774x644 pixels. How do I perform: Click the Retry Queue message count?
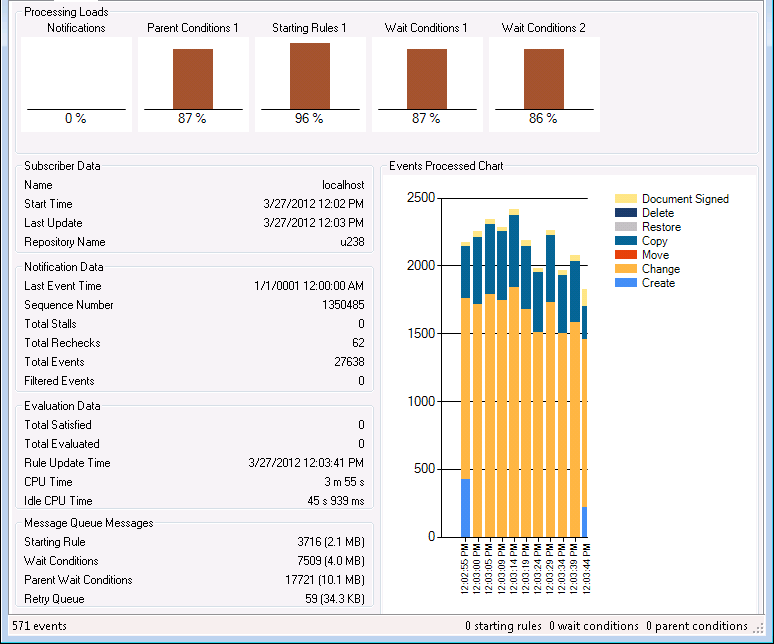pos(335,599)
